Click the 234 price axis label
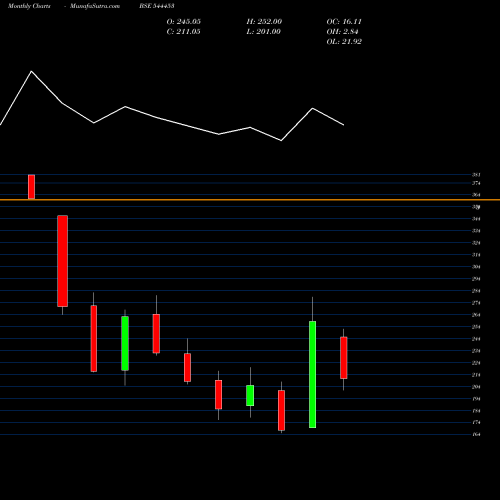Viewport: 500px width, 500px height. [x=476, y=351]
